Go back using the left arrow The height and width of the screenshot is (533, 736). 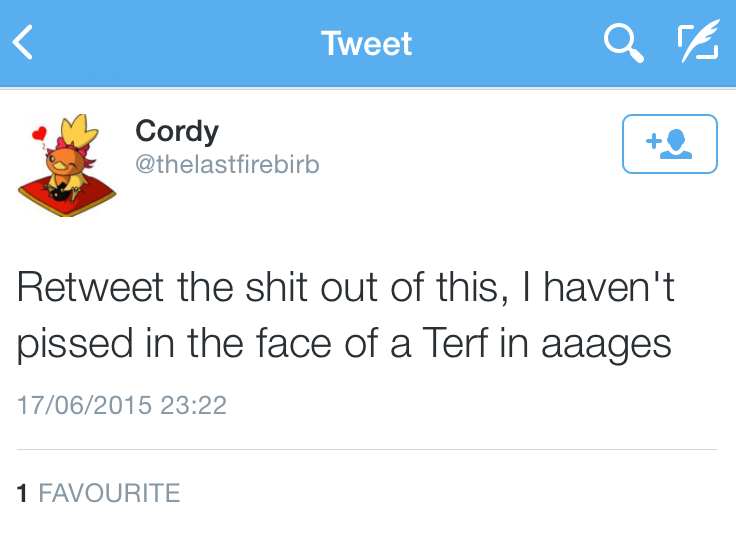pyautogui.click(x=24, y=43)
